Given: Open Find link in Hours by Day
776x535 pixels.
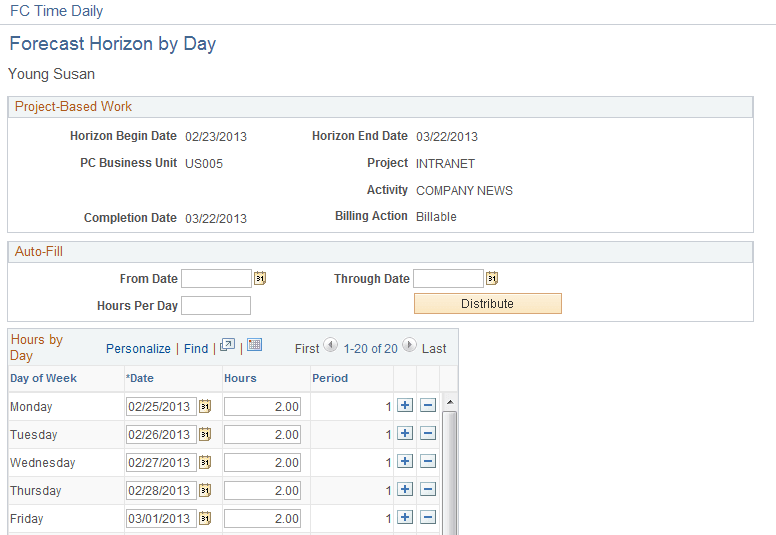Looking at the screenshot, I should point(196,348).
